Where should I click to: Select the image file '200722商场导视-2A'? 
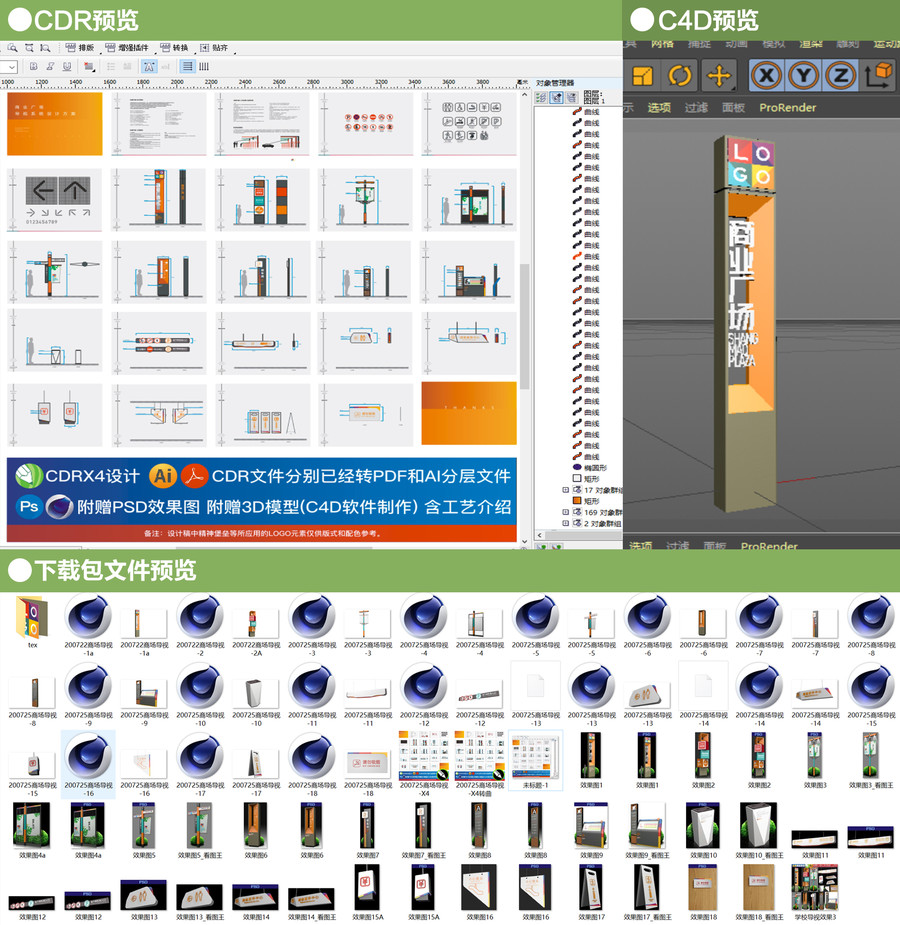tap(256, 630)
